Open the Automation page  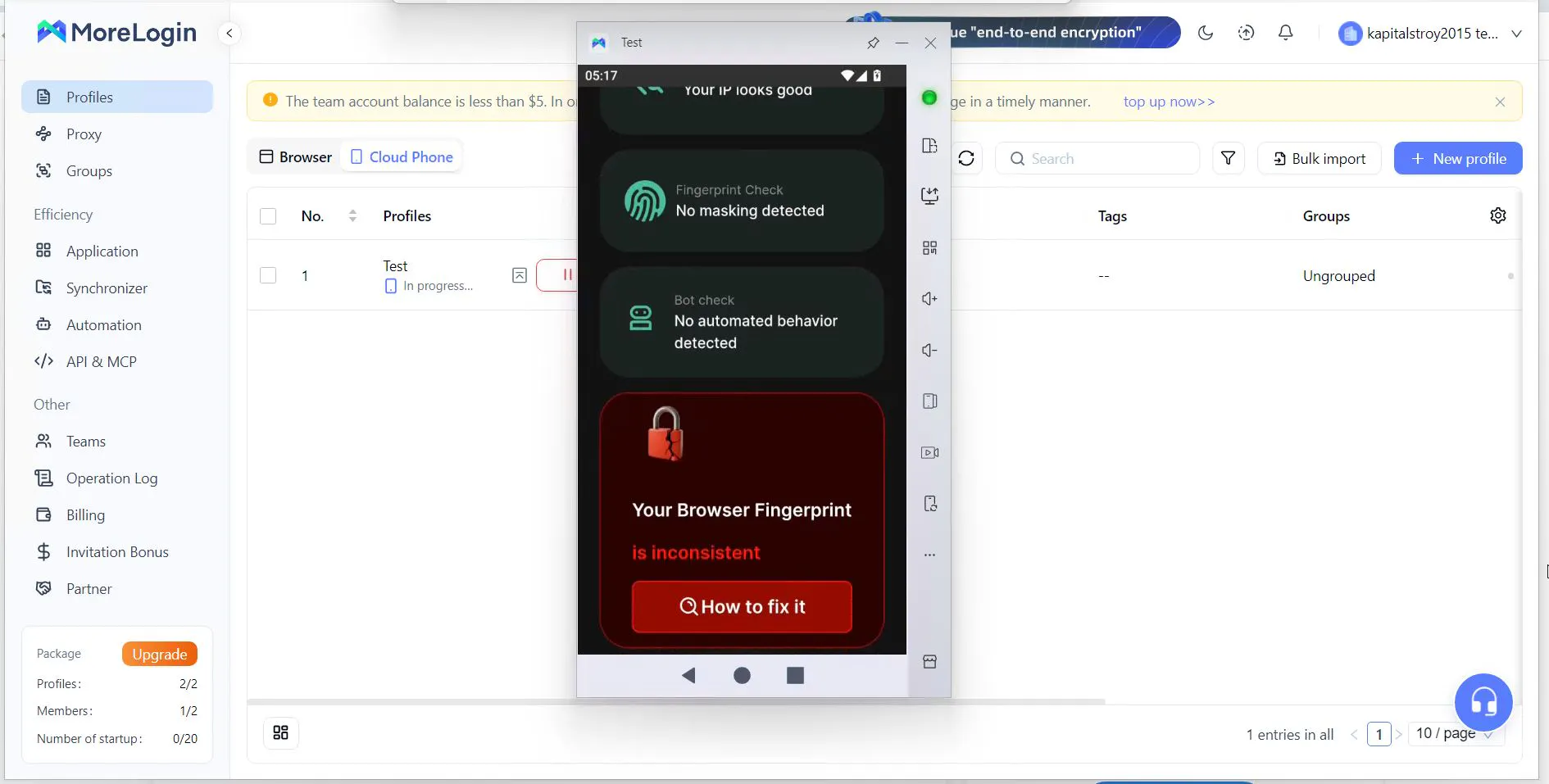pyautogui.click(x=117, y=324)
